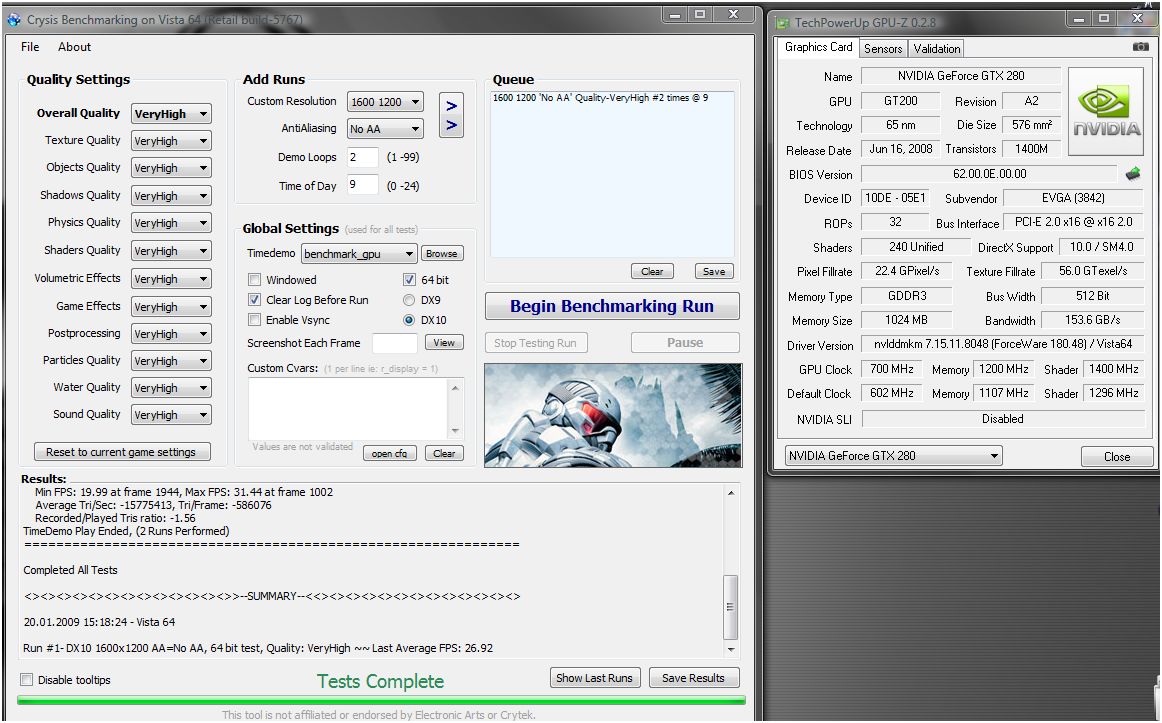
Task: Open the Shaders Quality dropdown
Action: pyautogui.click(x=171, y=251)
